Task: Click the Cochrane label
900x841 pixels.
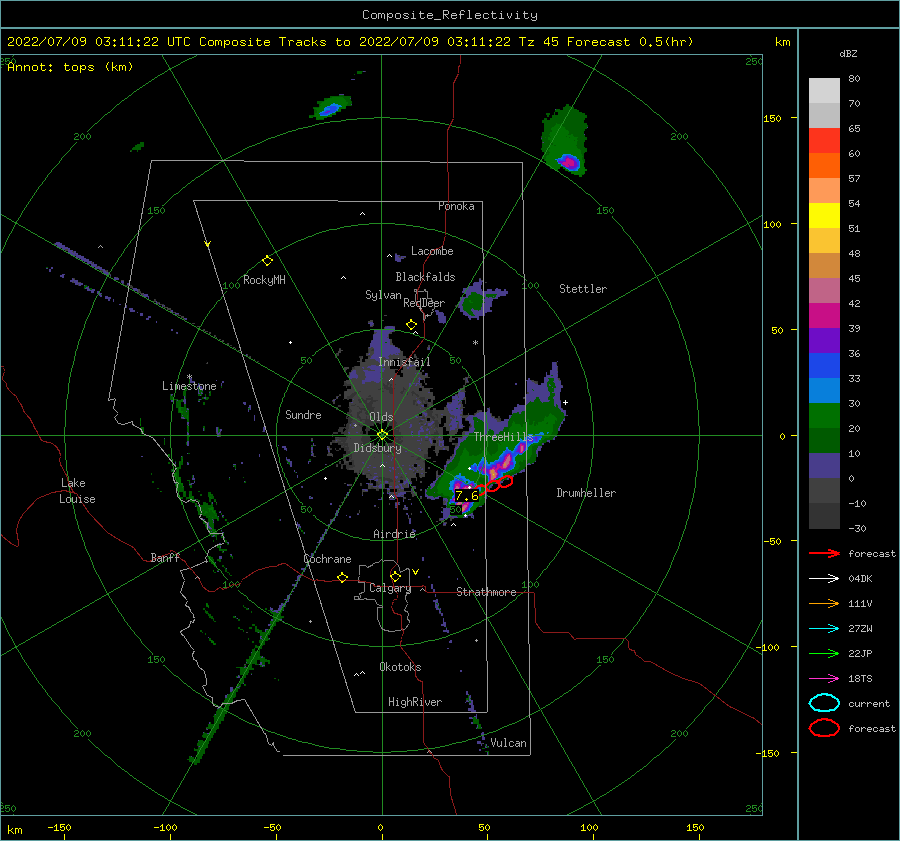Action: (x=327, y=559)
